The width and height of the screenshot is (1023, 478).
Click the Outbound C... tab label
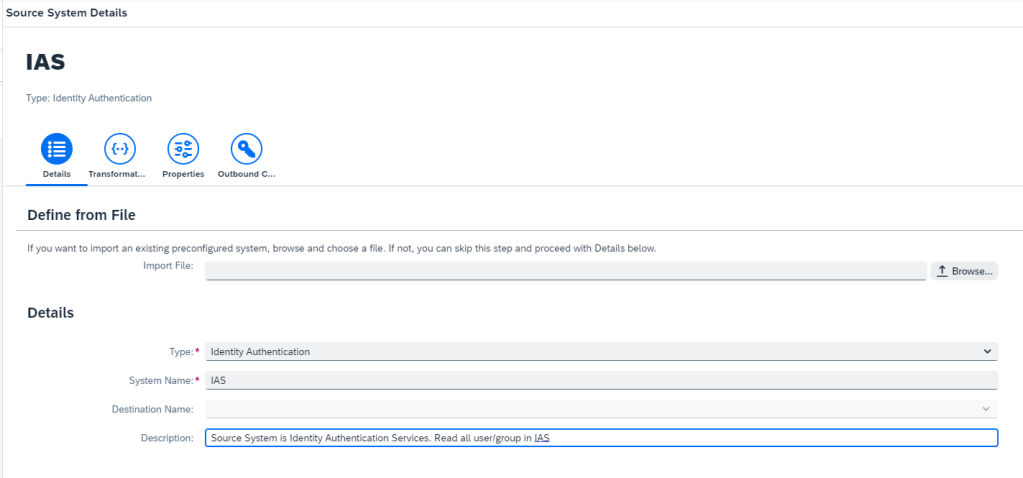pyautogui.click(x=246, y=174)
